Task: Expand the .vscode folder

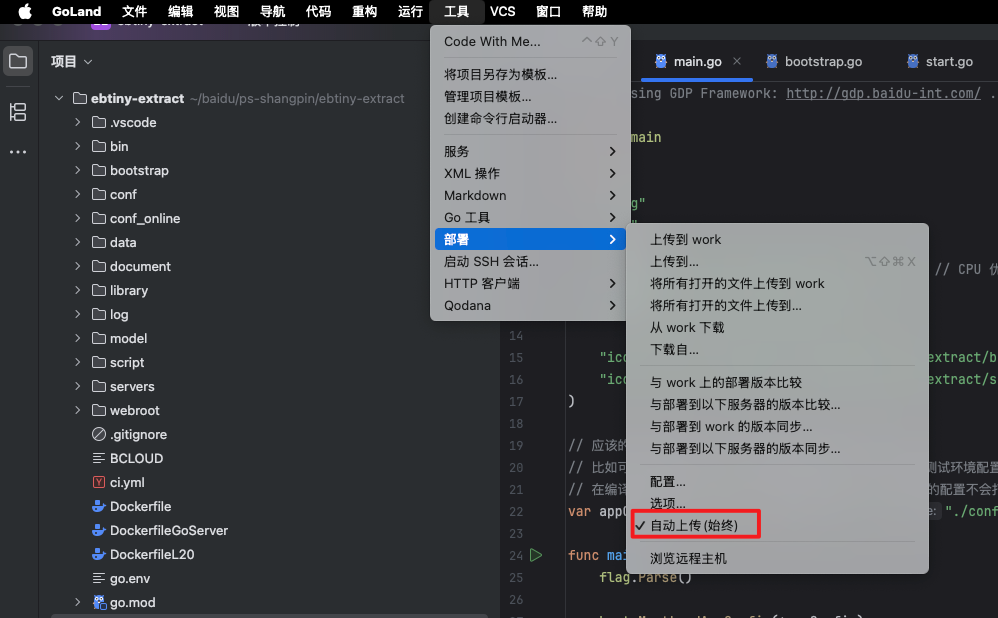Action: pyautogui.click(x=77, y=122)
